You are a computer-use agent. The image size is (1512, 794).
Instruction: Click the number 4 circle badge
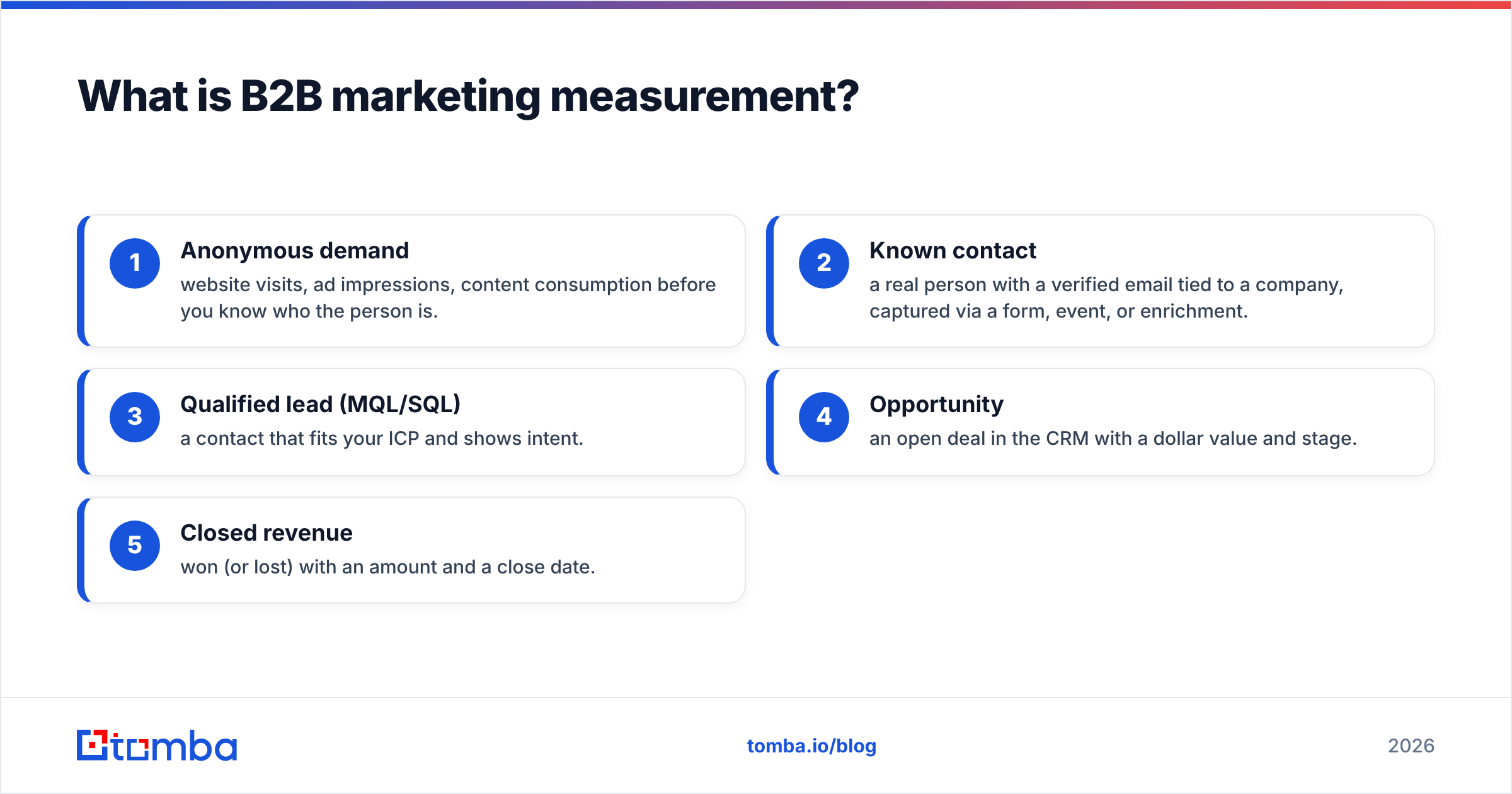pyautogui.click(x=824, y=417)
